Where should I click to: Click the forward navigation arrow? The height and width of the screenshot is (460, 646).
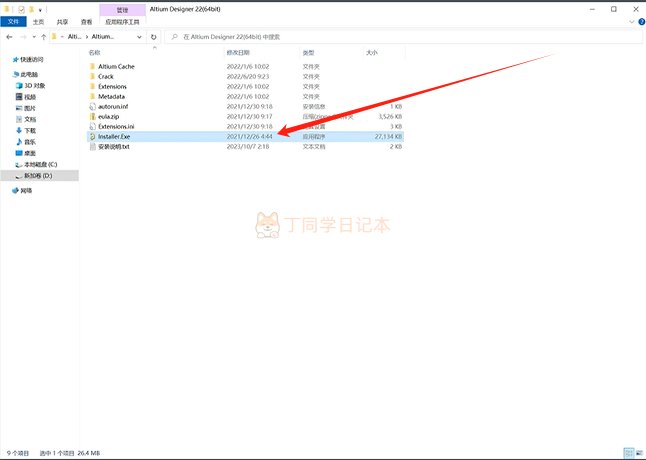tap(23, 37)
